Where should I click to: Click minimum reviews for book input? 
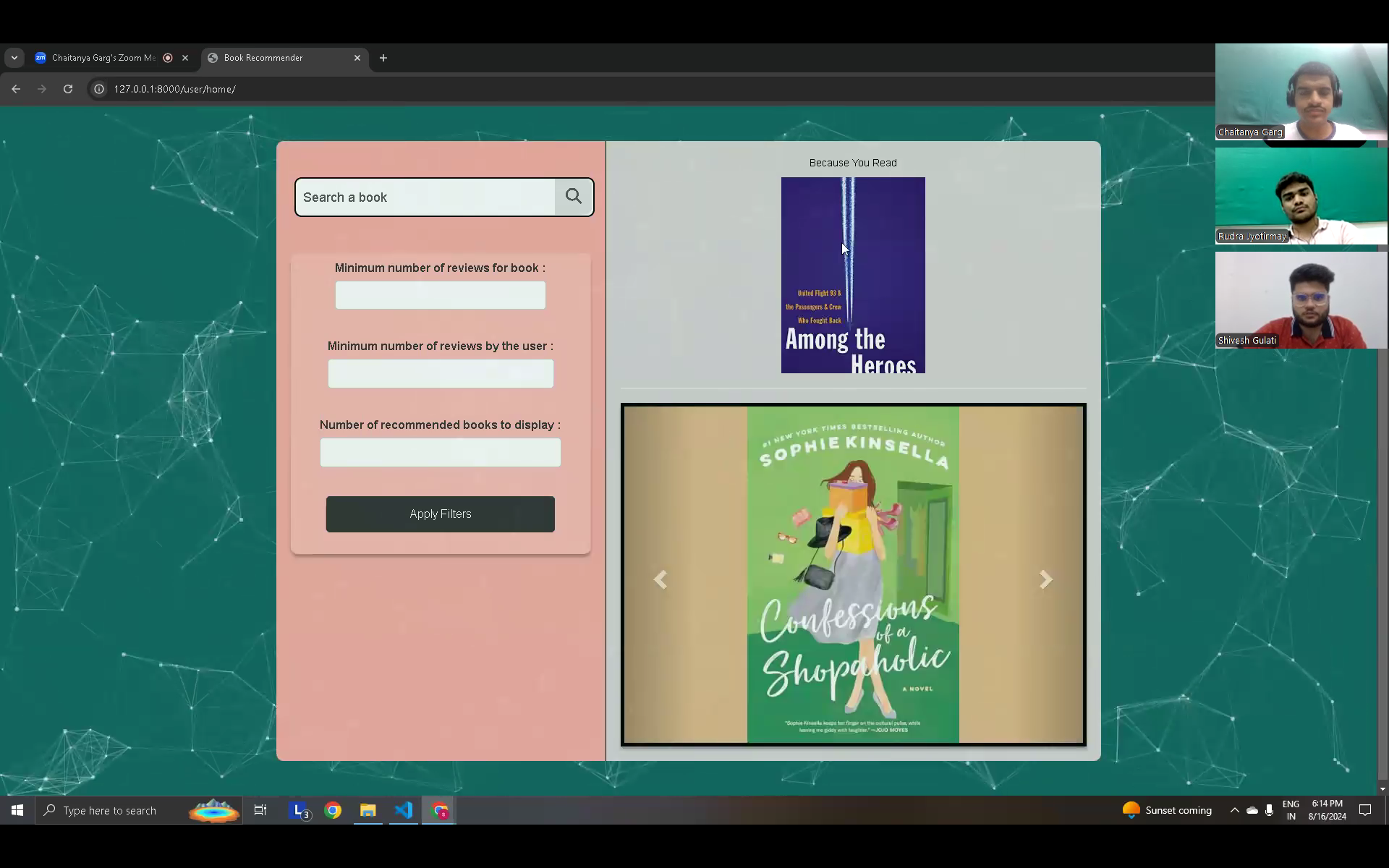pyautogui.click(x=440, y=295)
